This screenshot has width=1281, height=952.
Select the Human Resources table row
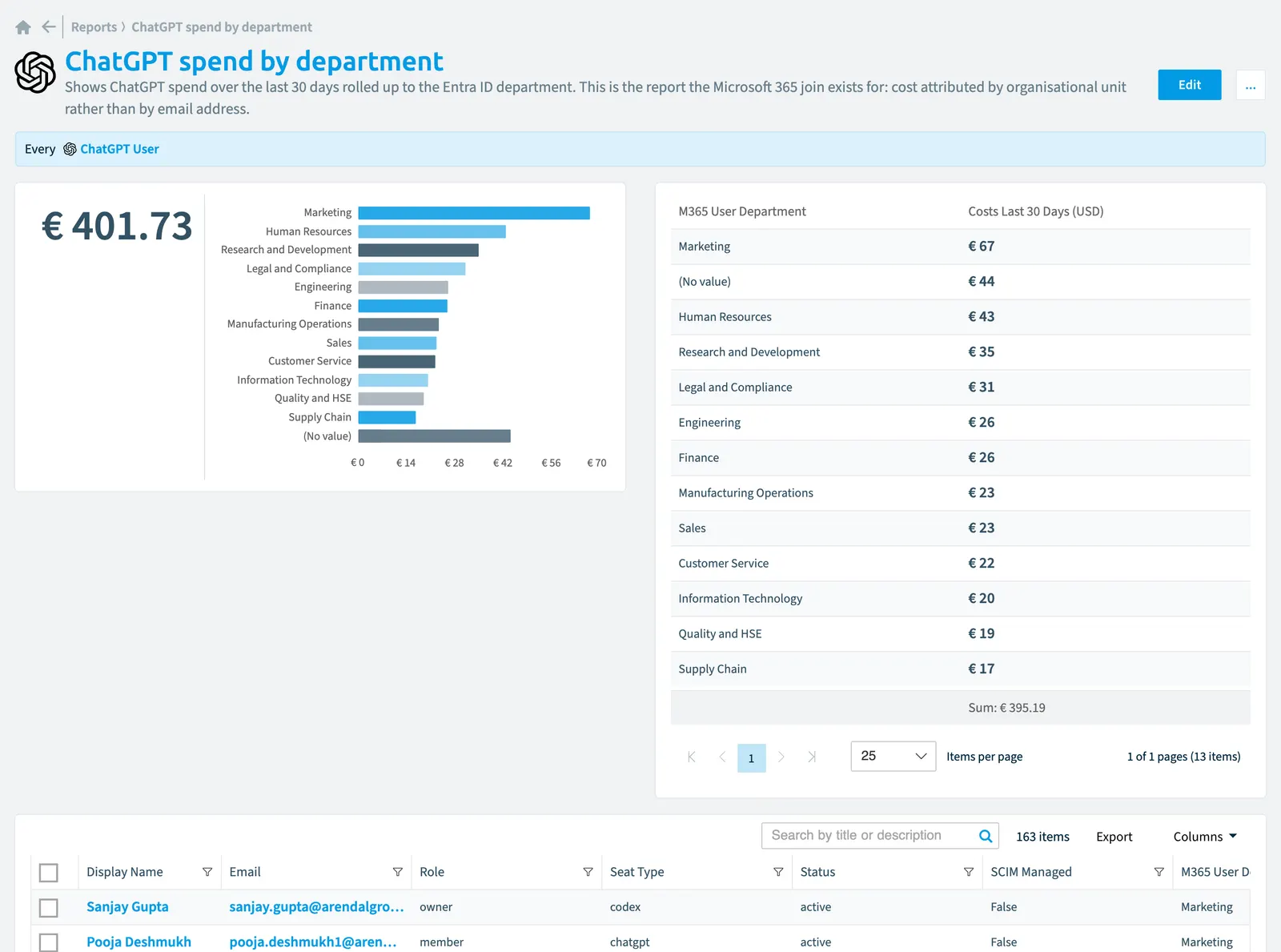click(961, 317)
